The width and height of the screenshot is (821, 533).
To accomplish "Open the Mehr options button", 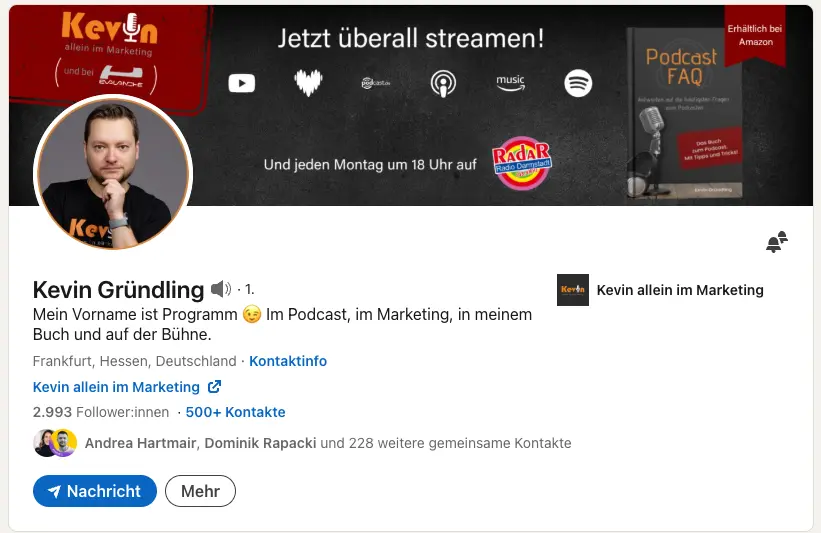I will tap(201, 491).
